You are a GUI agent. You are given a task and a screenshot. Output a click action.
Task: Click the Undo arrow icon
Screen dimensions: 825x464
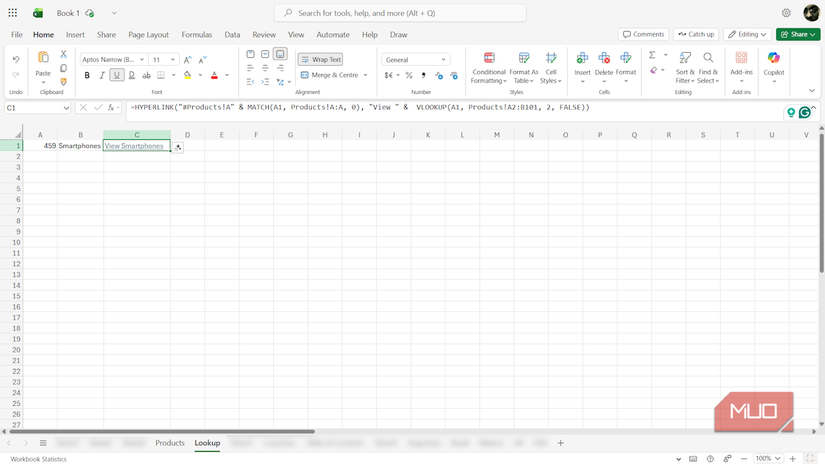click(16, 59)
